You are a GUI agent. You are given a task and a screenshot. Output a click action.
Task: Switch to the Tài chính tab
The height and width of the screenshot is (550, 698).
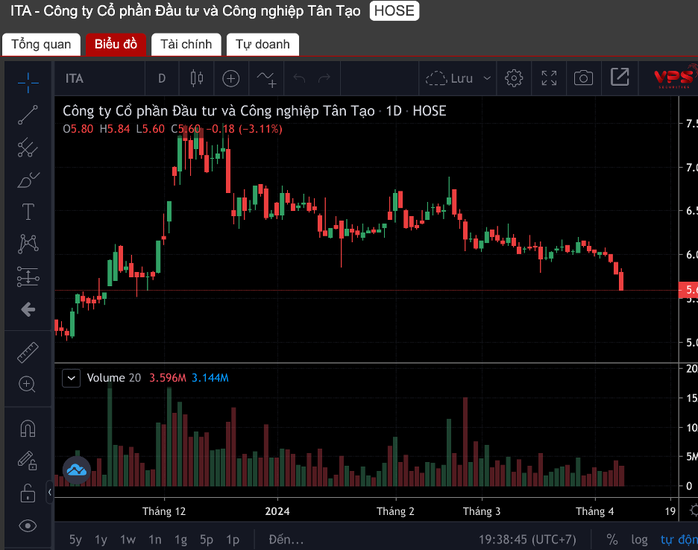point(186,44)
